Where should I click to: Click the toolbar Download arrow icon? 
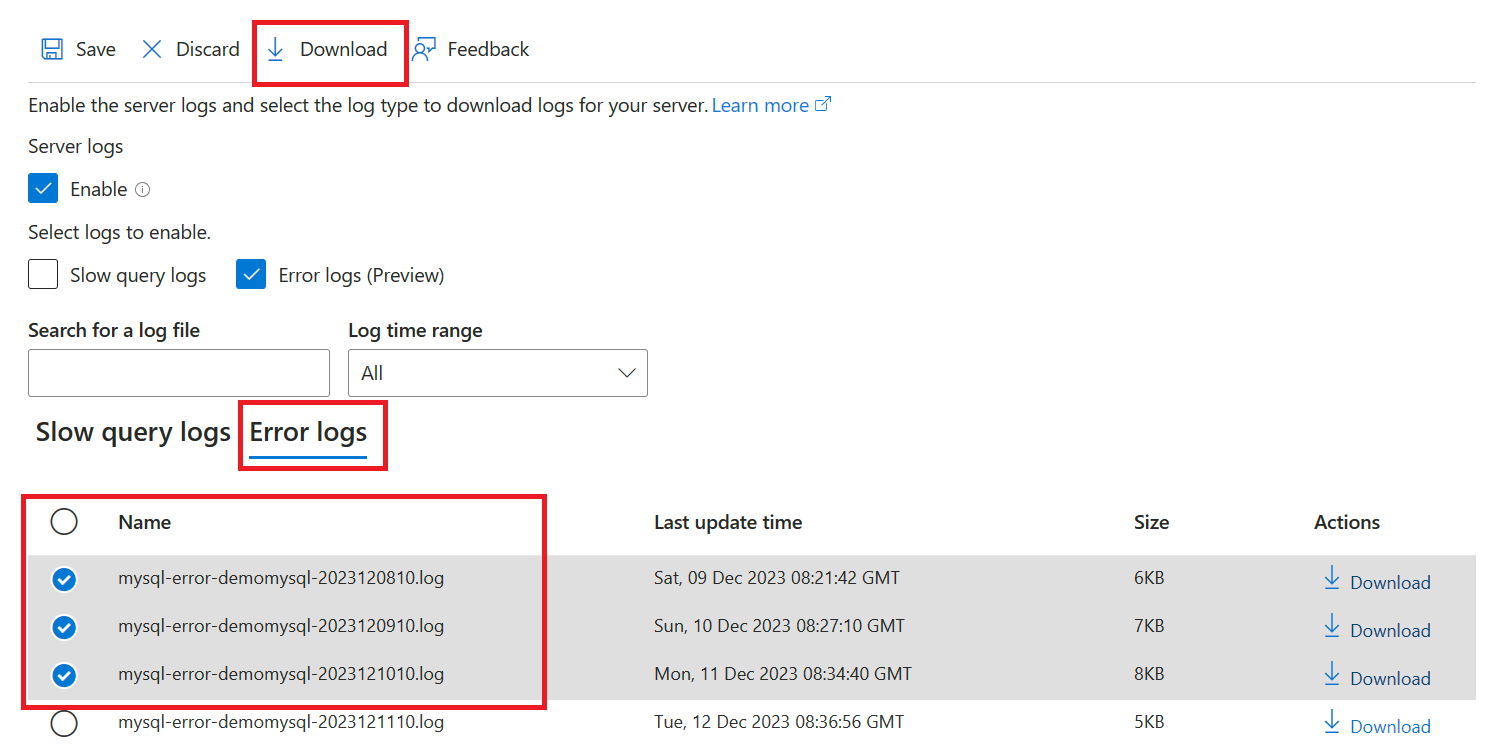276,49
